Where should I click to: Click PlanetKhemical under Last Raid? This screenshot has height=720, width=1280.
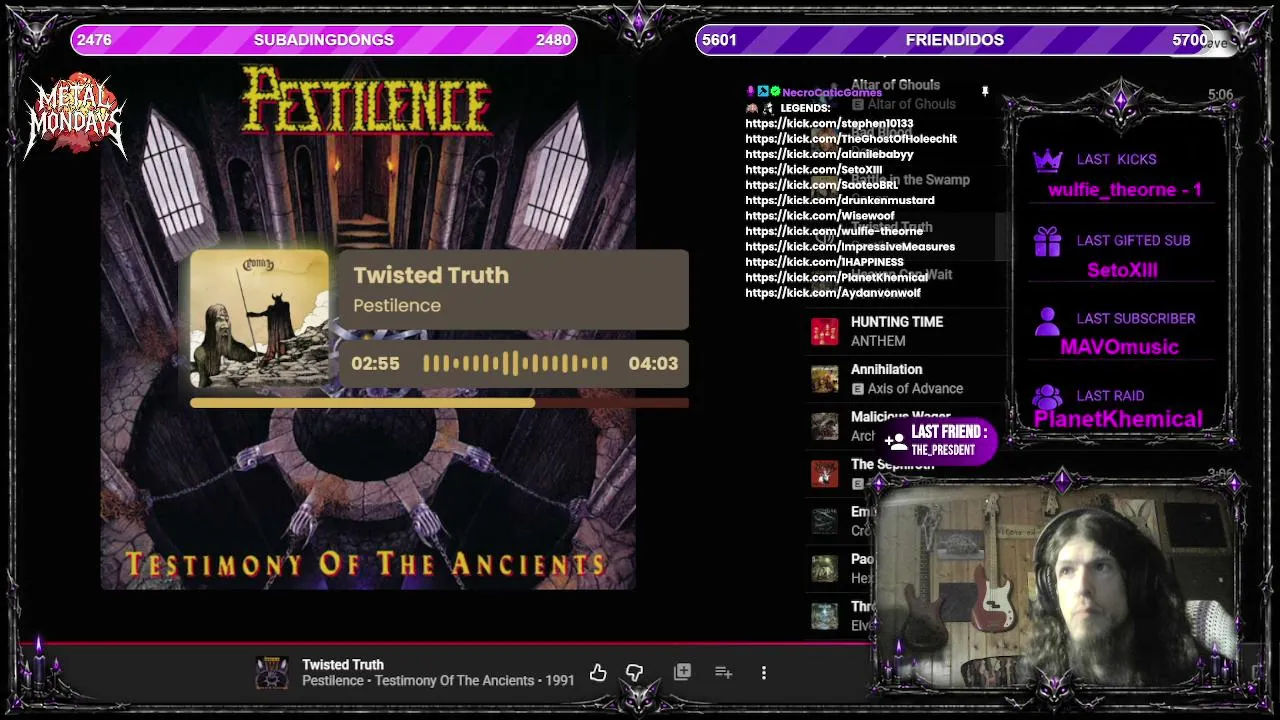pyautogui.click(x=1118, y=419)
